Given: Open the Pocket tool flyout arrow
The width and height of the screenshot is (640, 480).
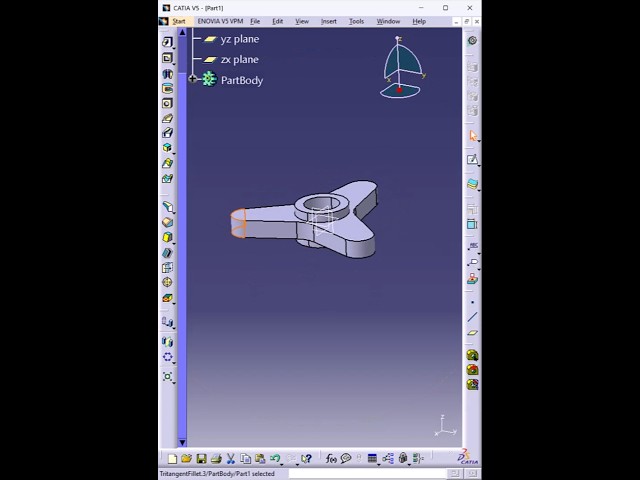Looking at the screenshot, I should coord(174,64).
